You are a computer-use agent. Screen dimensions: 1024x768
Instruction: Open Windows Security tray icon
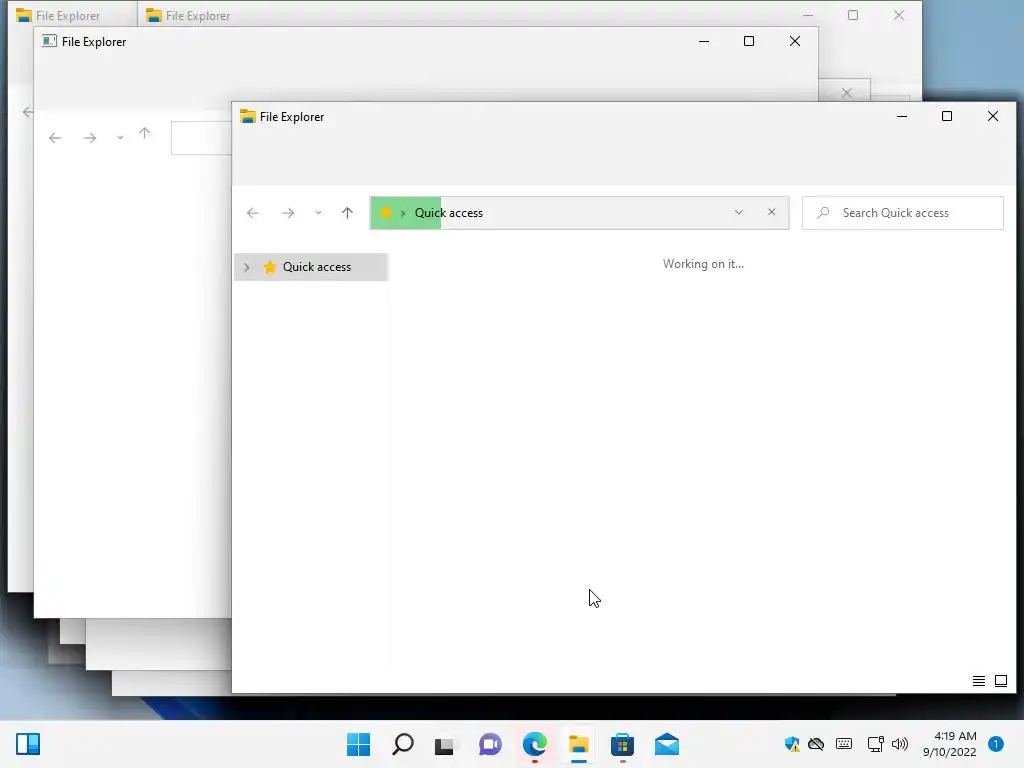click(x=792, y=744)
